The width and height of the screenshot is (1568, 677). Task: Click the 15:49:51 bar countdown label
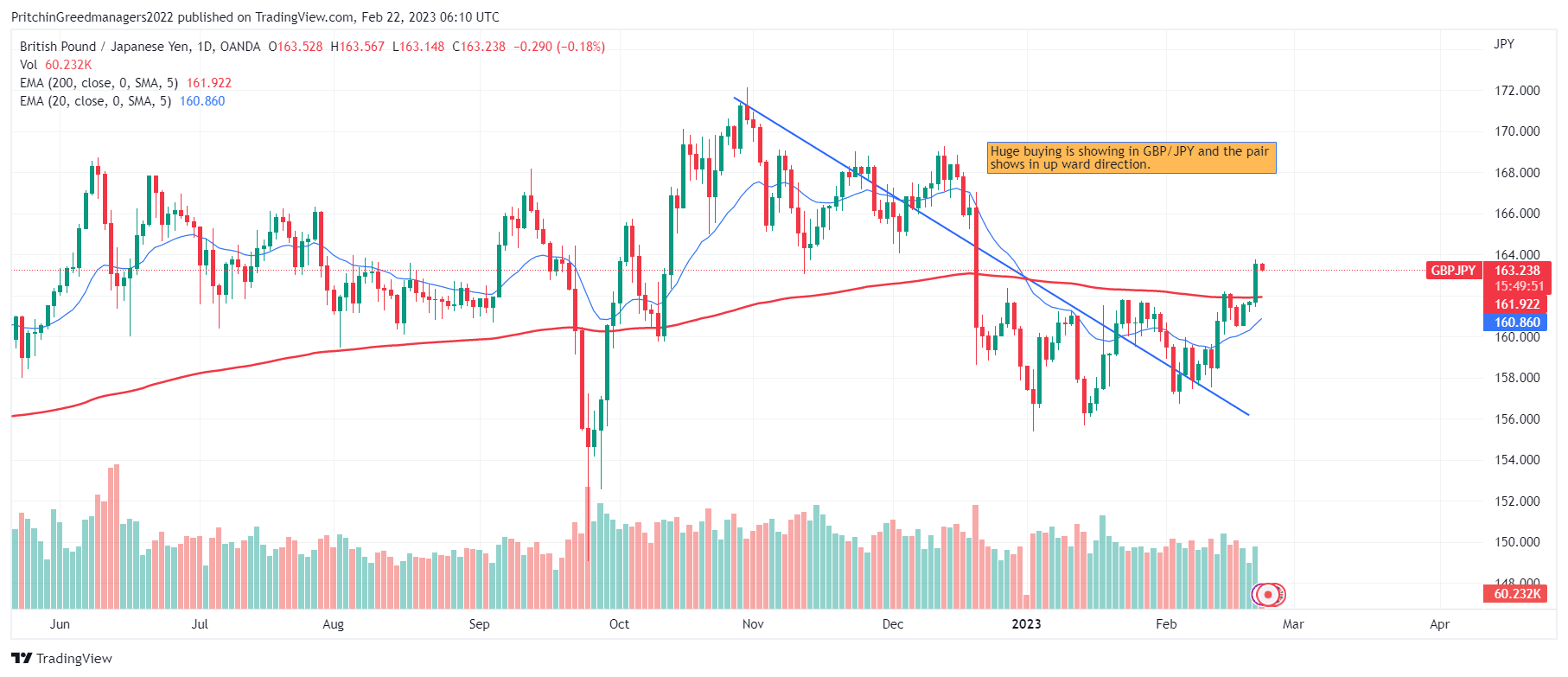1518,286
